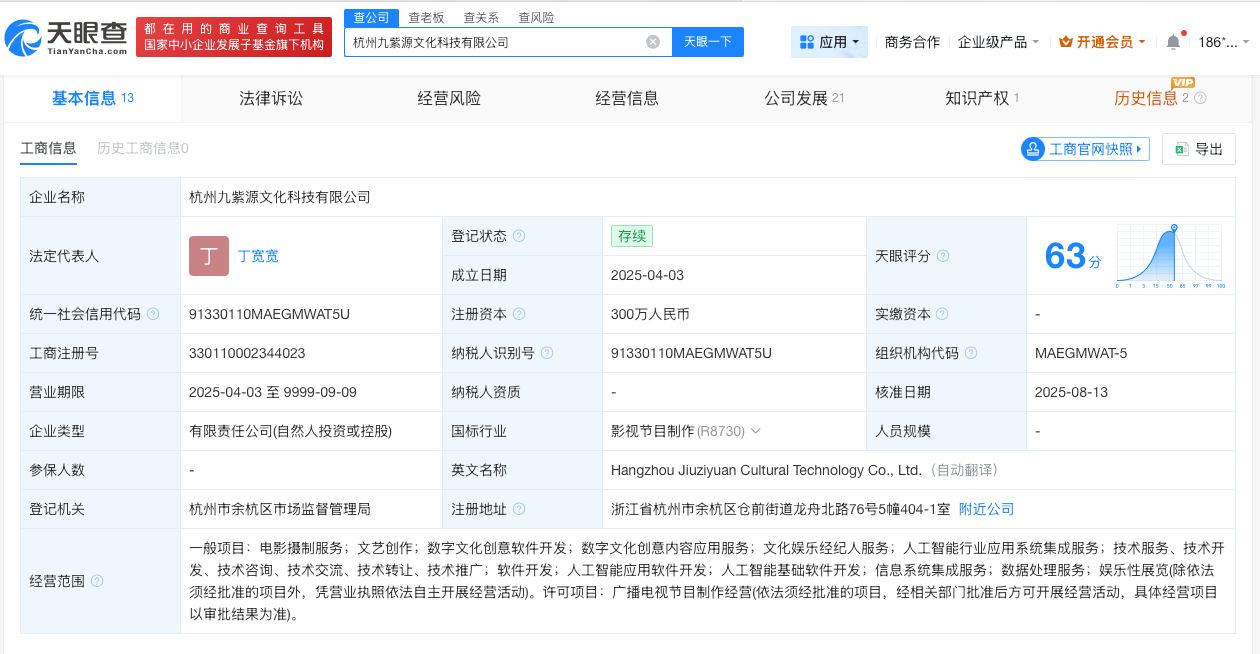Click question mark beside 组织机构代码
Screen dimensions: 1260x654
[970, 353]
